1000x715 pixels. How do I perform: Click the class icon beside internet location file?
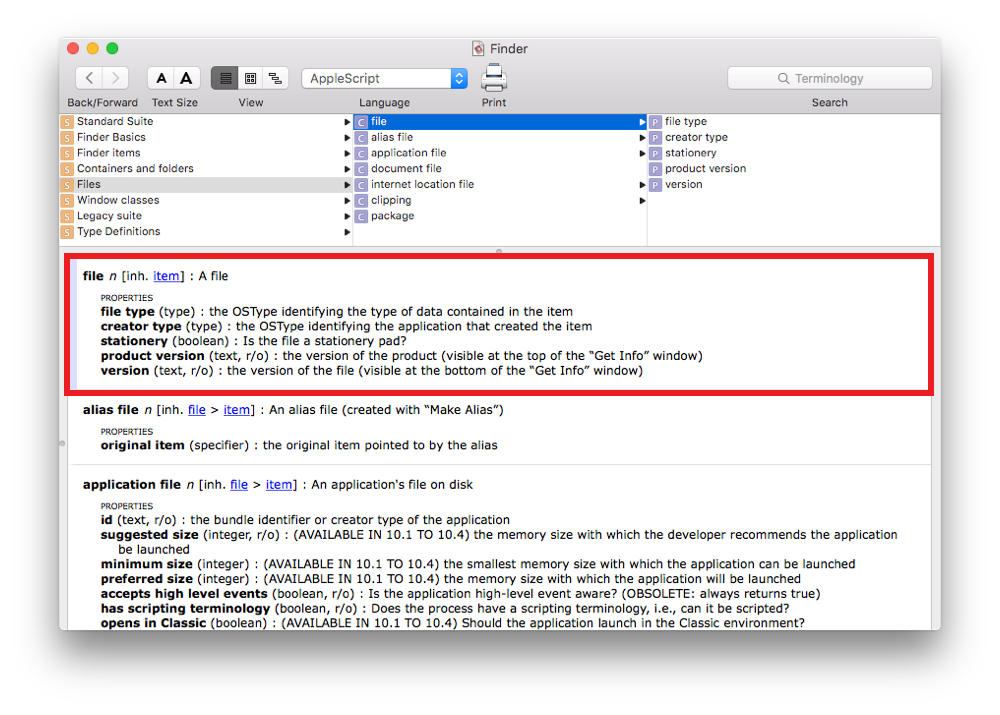[362, 185]
